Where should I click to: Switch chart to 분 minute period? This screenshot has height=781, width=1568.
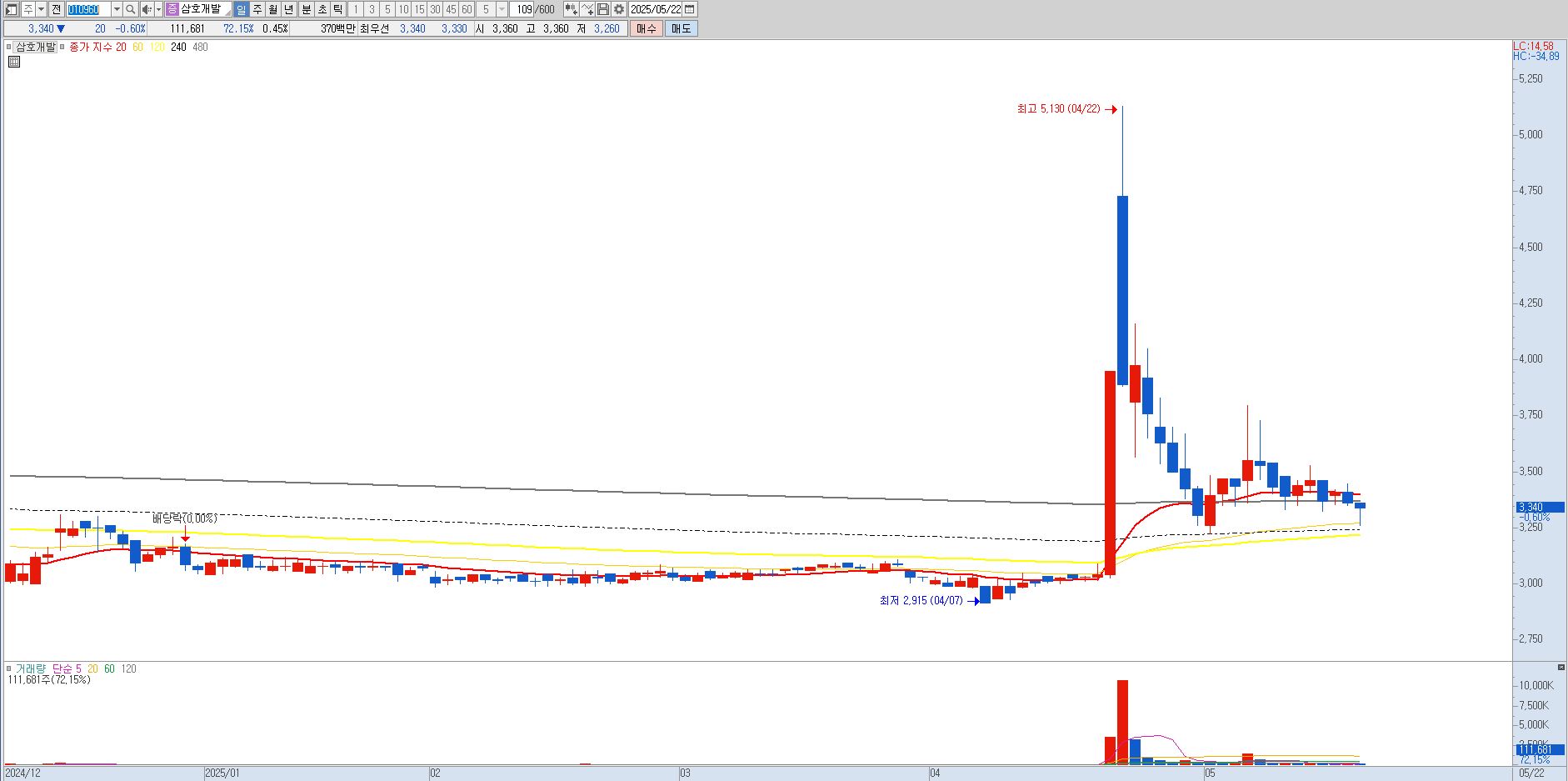coord(306,9)
